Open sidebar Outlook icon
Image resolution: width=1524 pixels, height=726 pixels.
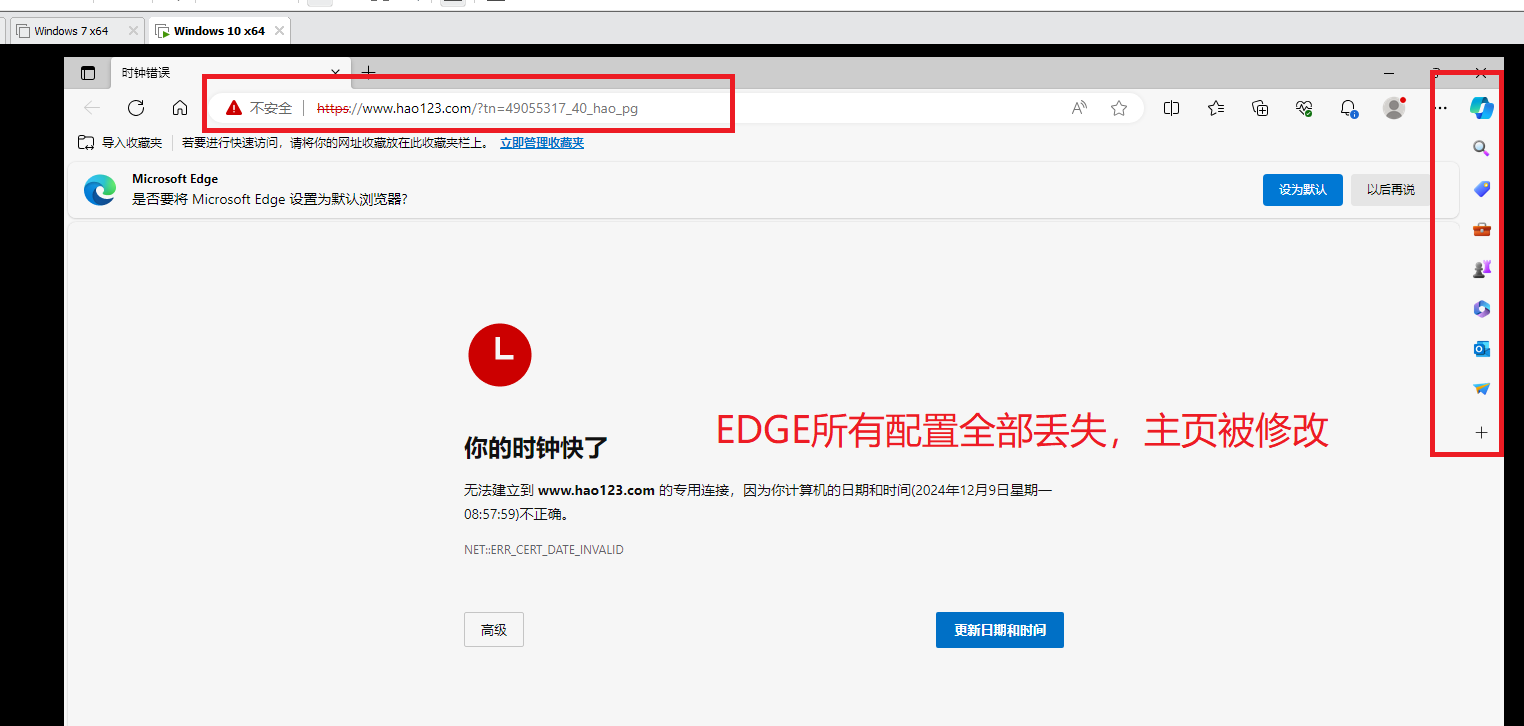coord(1481,349)
